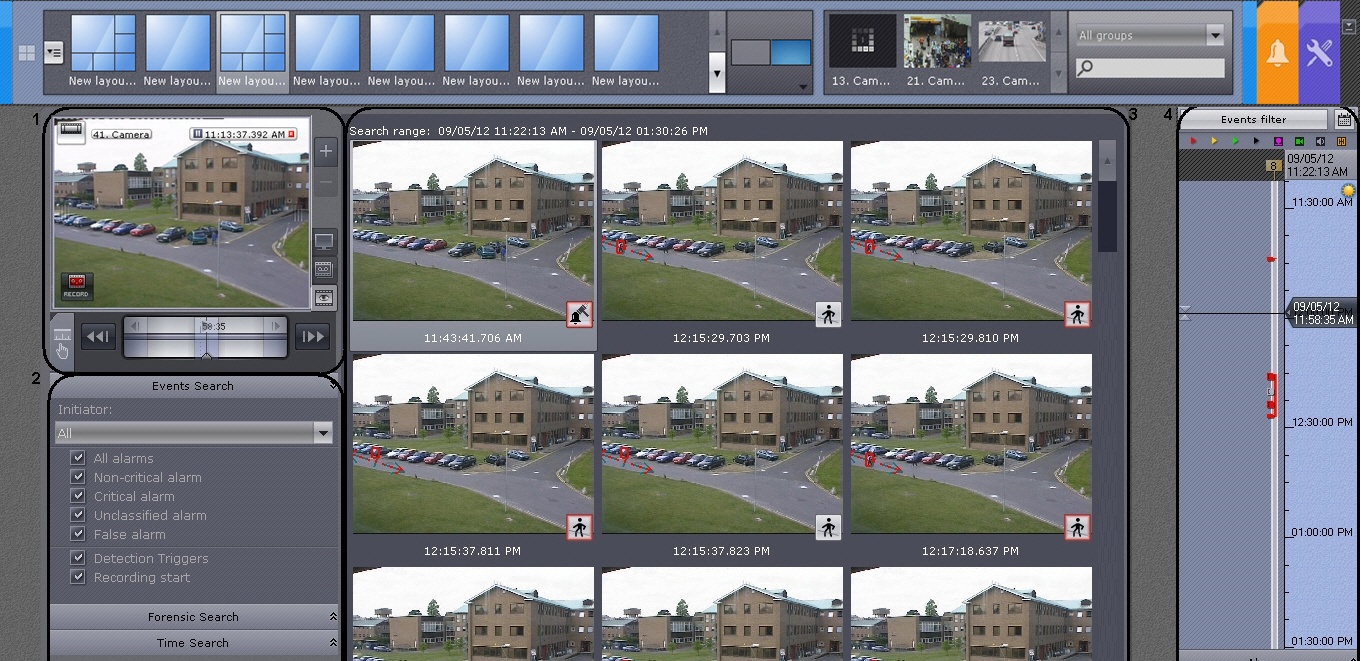Toggle the yellow flag event filter
This screenshot has height=661, width=1361.
pos(1214,142)
